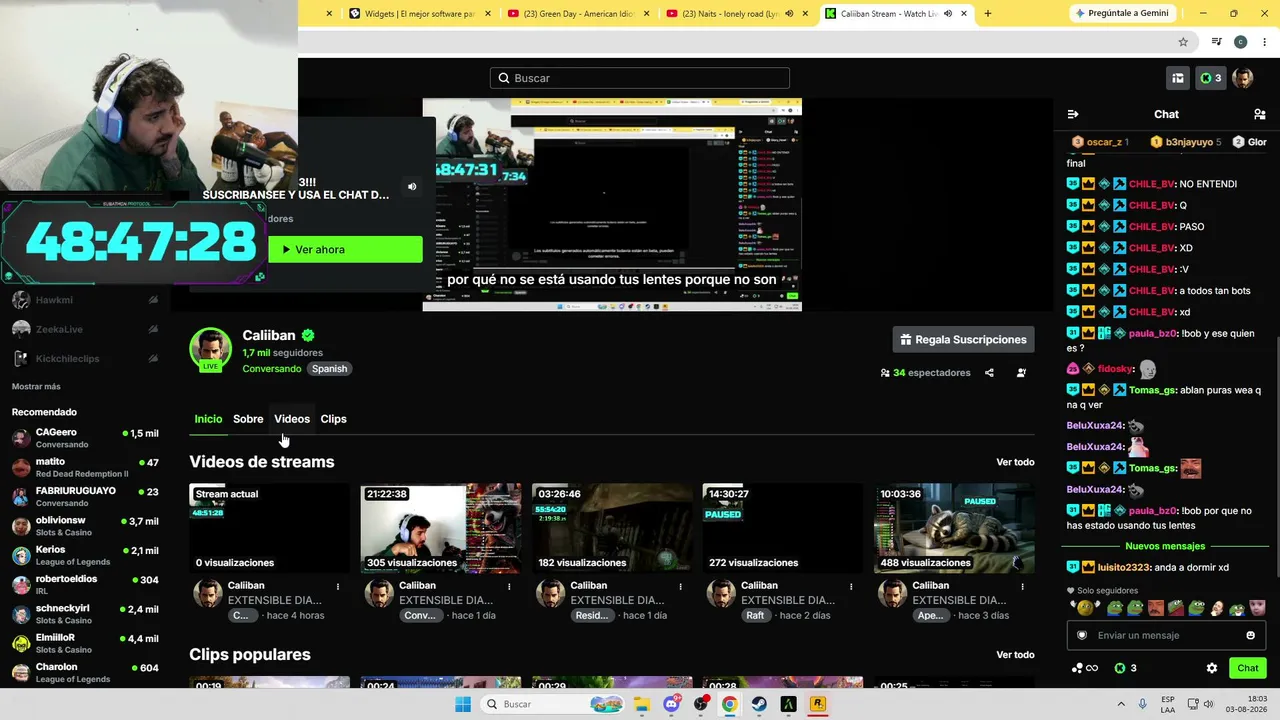Open recommended channel FABRIURUGUAYO
1280x720 pixels.
coord(85,497)
